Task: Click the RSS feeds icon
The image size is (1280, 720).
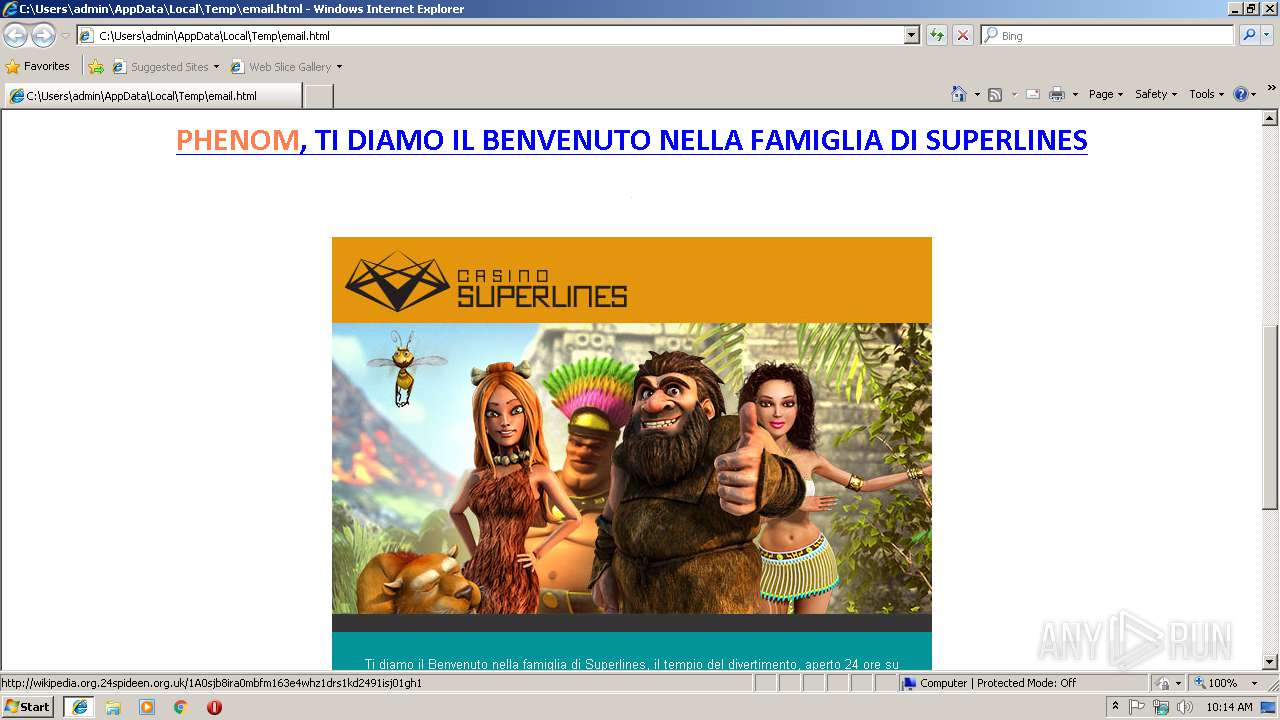Action: tap(995, 94)
